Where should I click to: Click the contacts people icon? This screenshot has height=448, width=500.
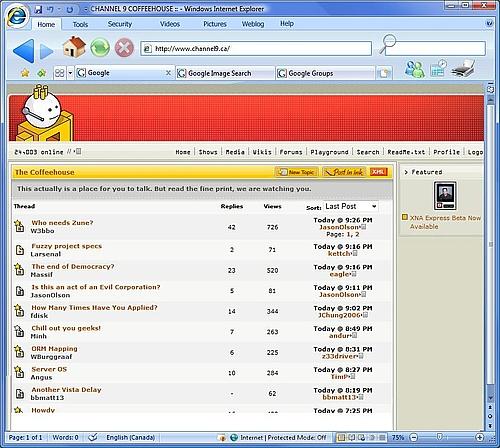pyautogui.click(x=414, y=69)
